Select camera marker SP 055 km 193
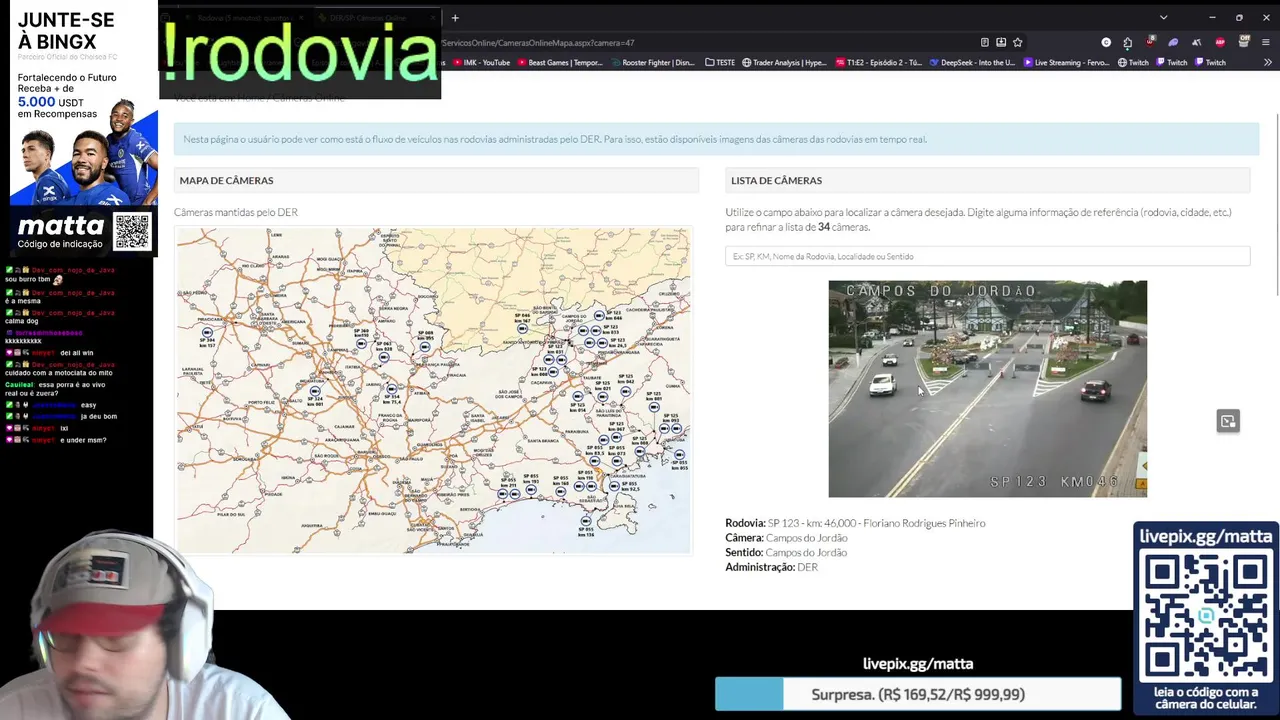This screenshot has height=720, width=1280. coord(531,489)
